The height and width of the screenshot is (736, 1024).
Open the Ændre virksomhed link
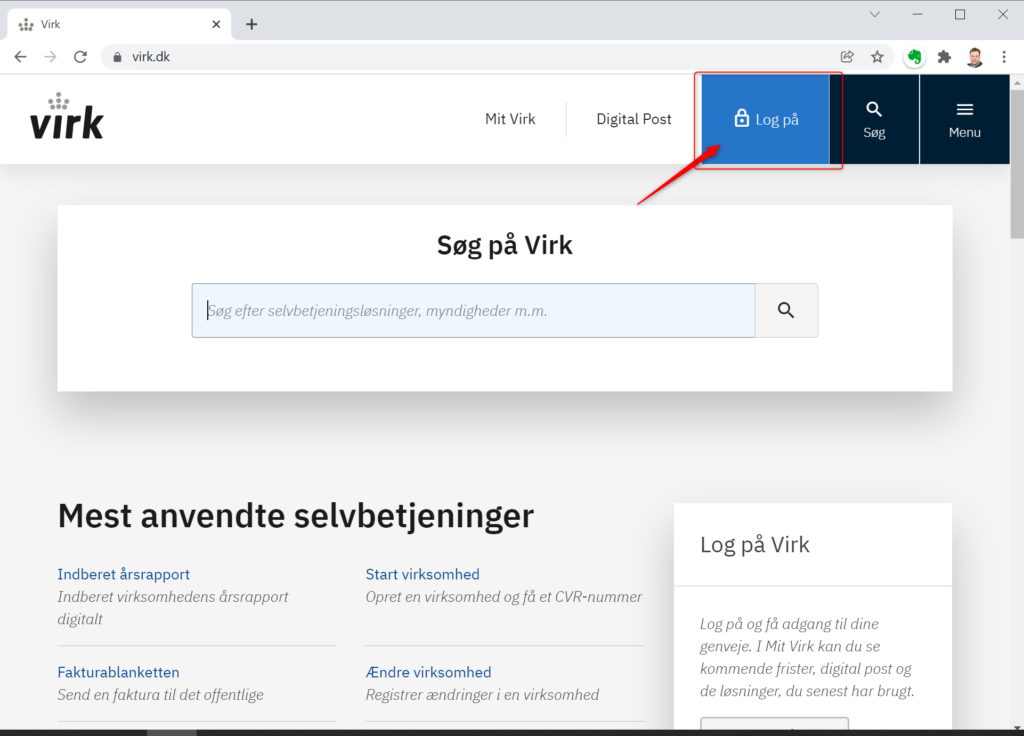(428, 672)
